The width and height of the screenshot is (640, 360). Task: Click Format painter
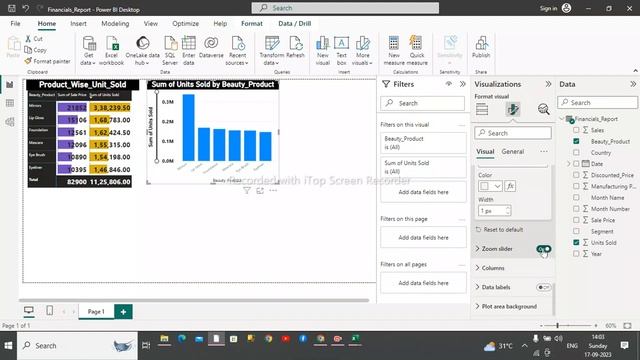click(47, 61)
